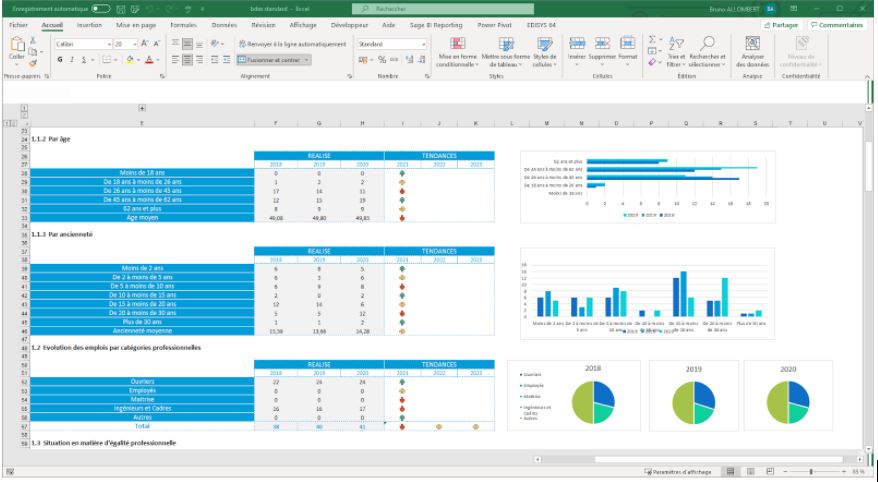Click the Partager button
Viewport: 878px width, 482px height.
[782, 25]
